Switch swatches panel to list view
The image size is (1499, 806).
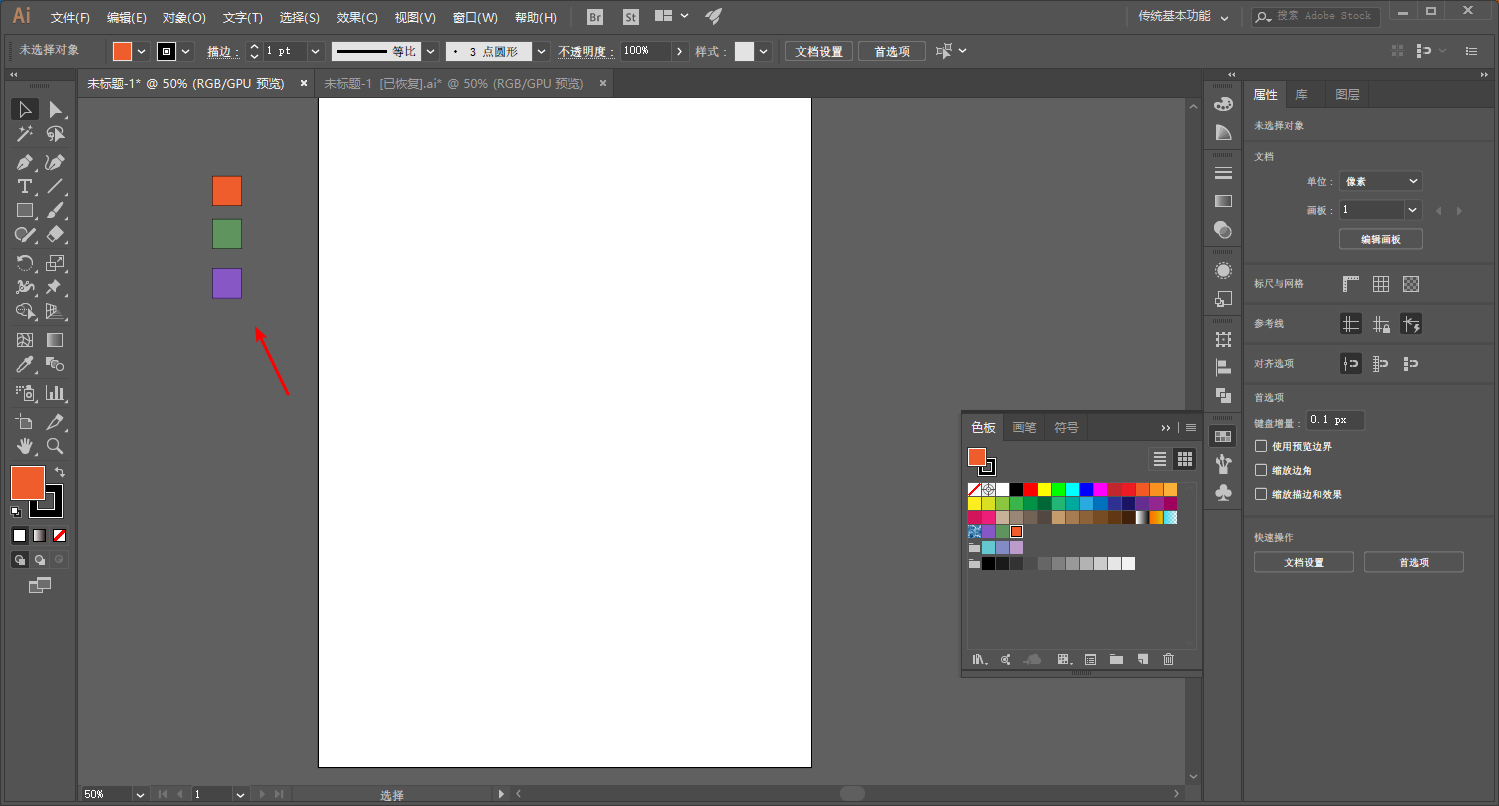click(x=1160, y=459)
